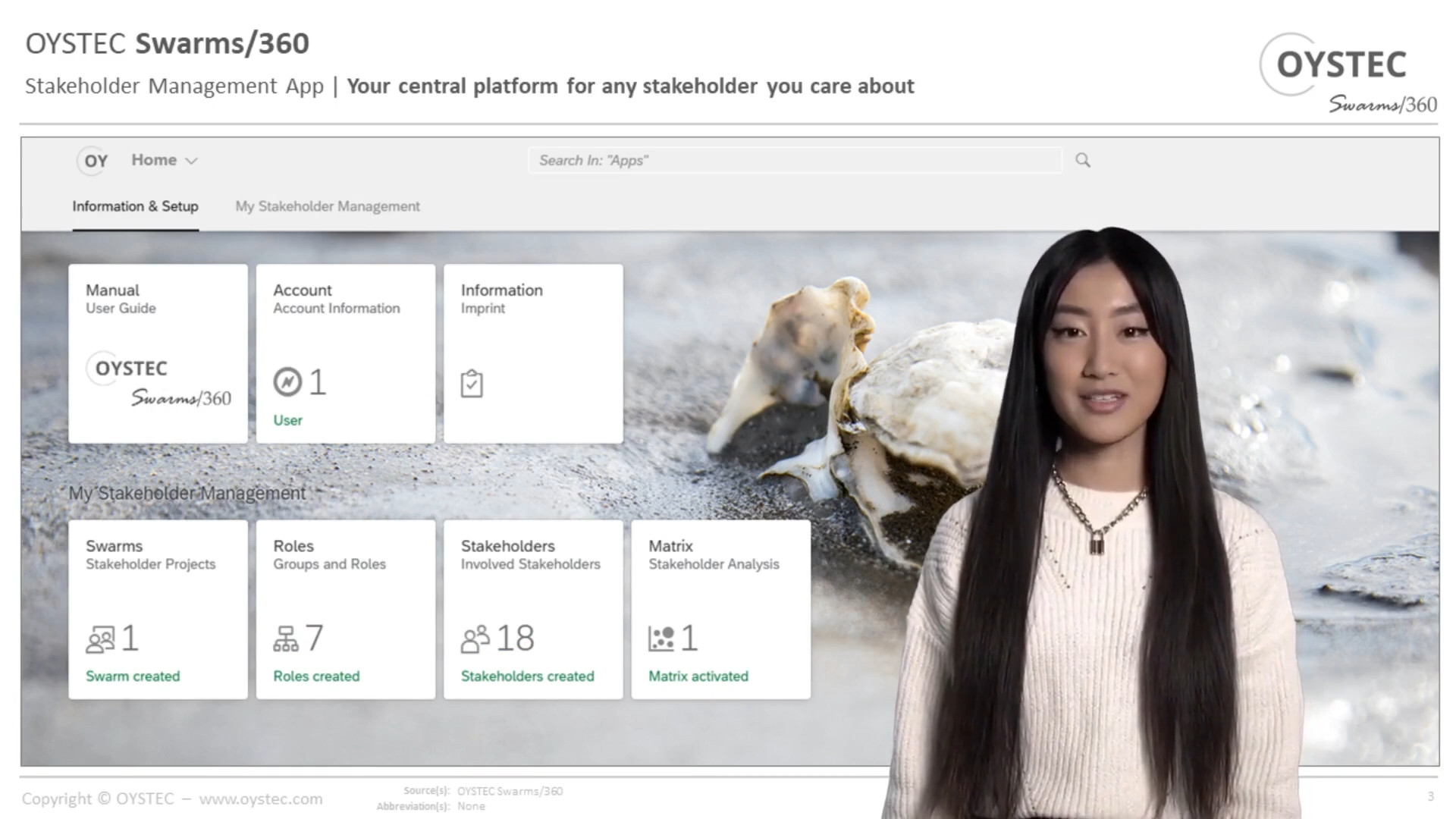Open the Manual User Guide tile
The height and width of the screenshot is (819, 1456).
[158, 353]
